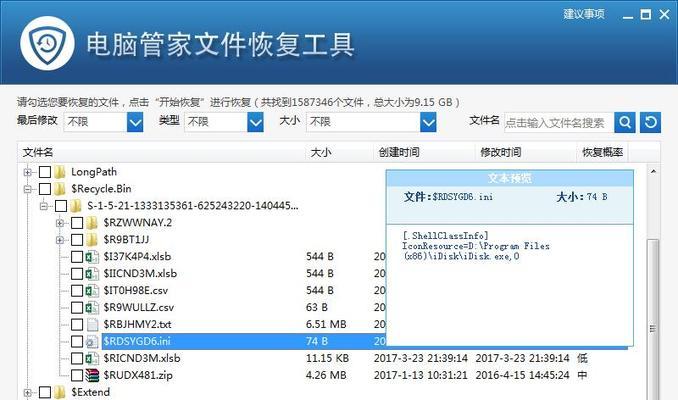Check the $Recycle.Bin checkbox

click(x=45, y=189)
